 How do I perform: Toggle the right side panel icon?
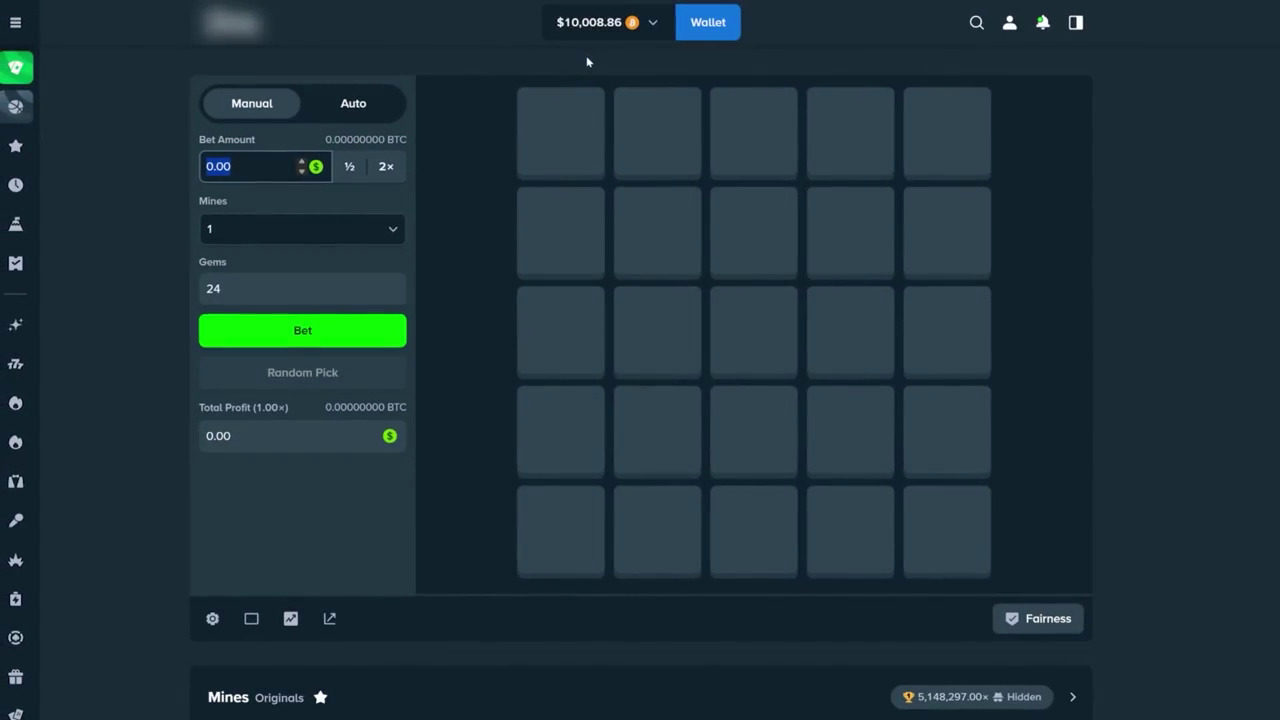click(x=1076, y=22)
